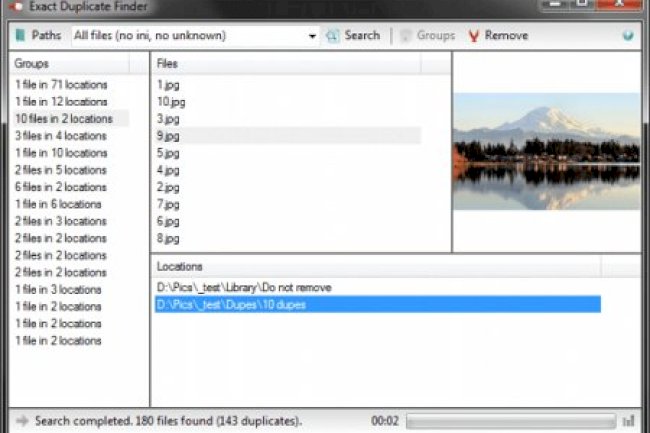This screenshot has height=433, width=650.
Task: Click the Files column header
Action: click(x=285, y=64)
